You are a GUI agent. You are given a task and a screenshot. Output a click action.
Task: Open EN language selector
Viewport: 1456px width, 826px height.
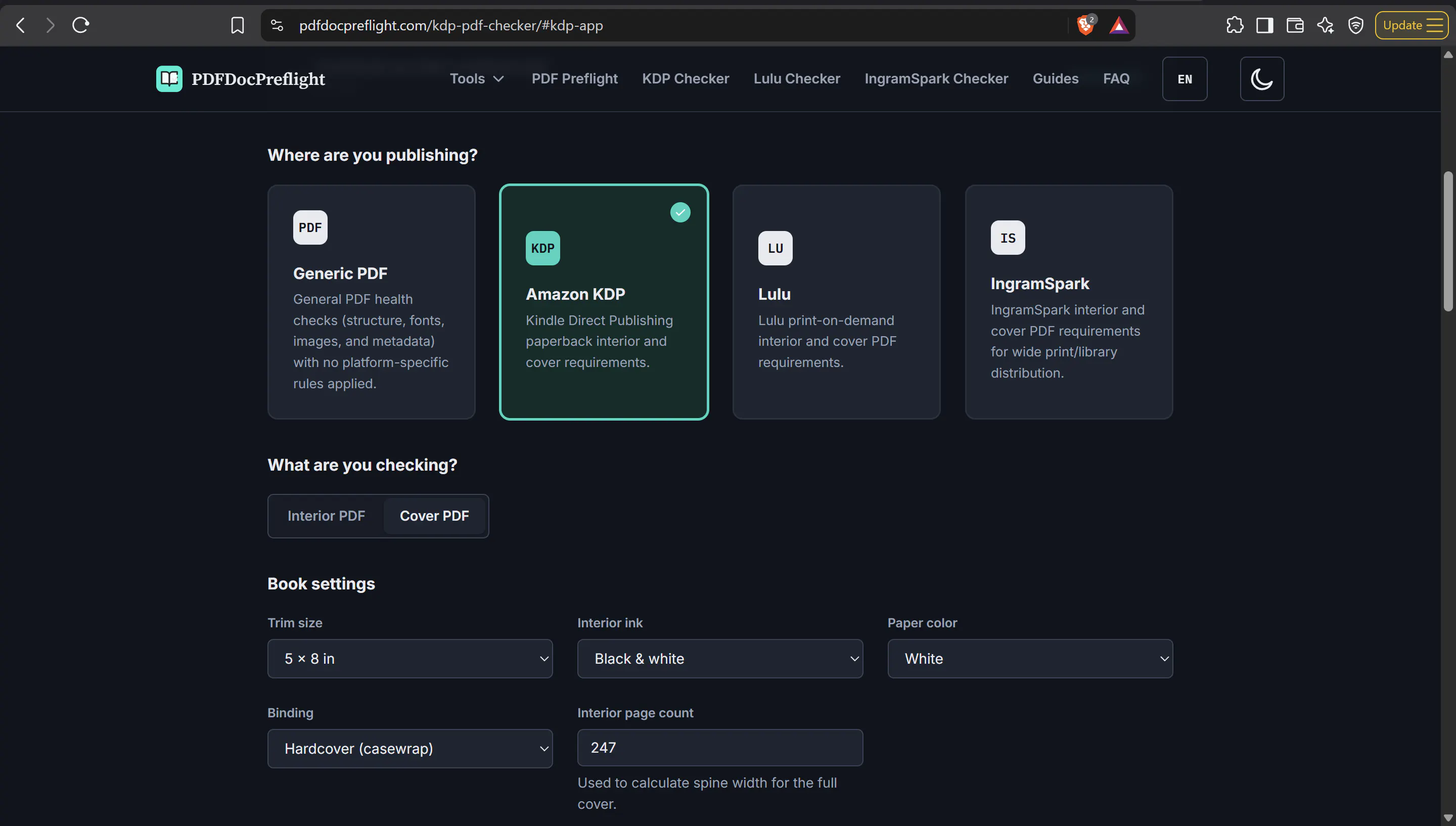pos(1185,79)
